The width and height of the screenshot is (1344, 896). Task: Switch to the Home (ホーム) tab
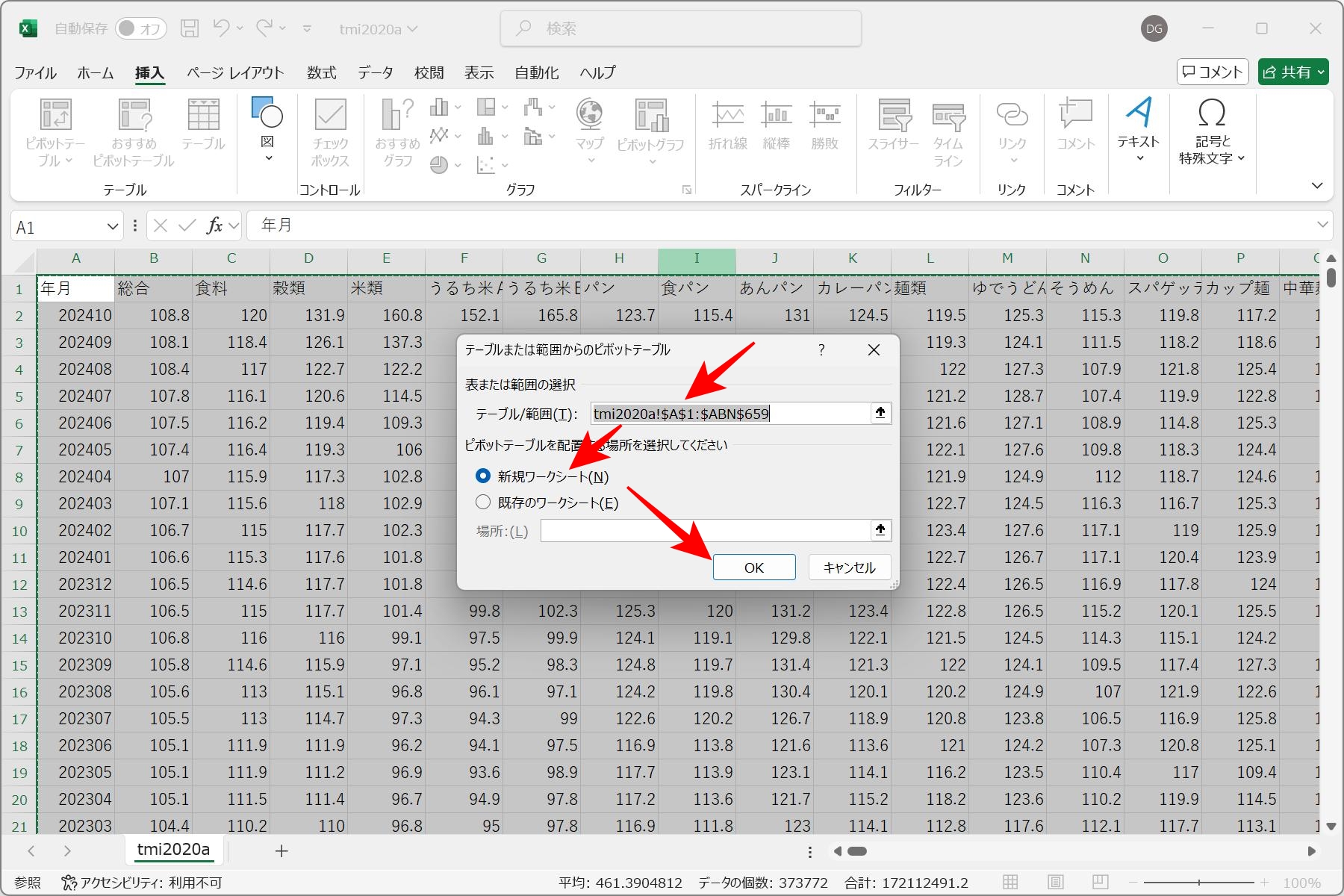[x=96, y=72]
